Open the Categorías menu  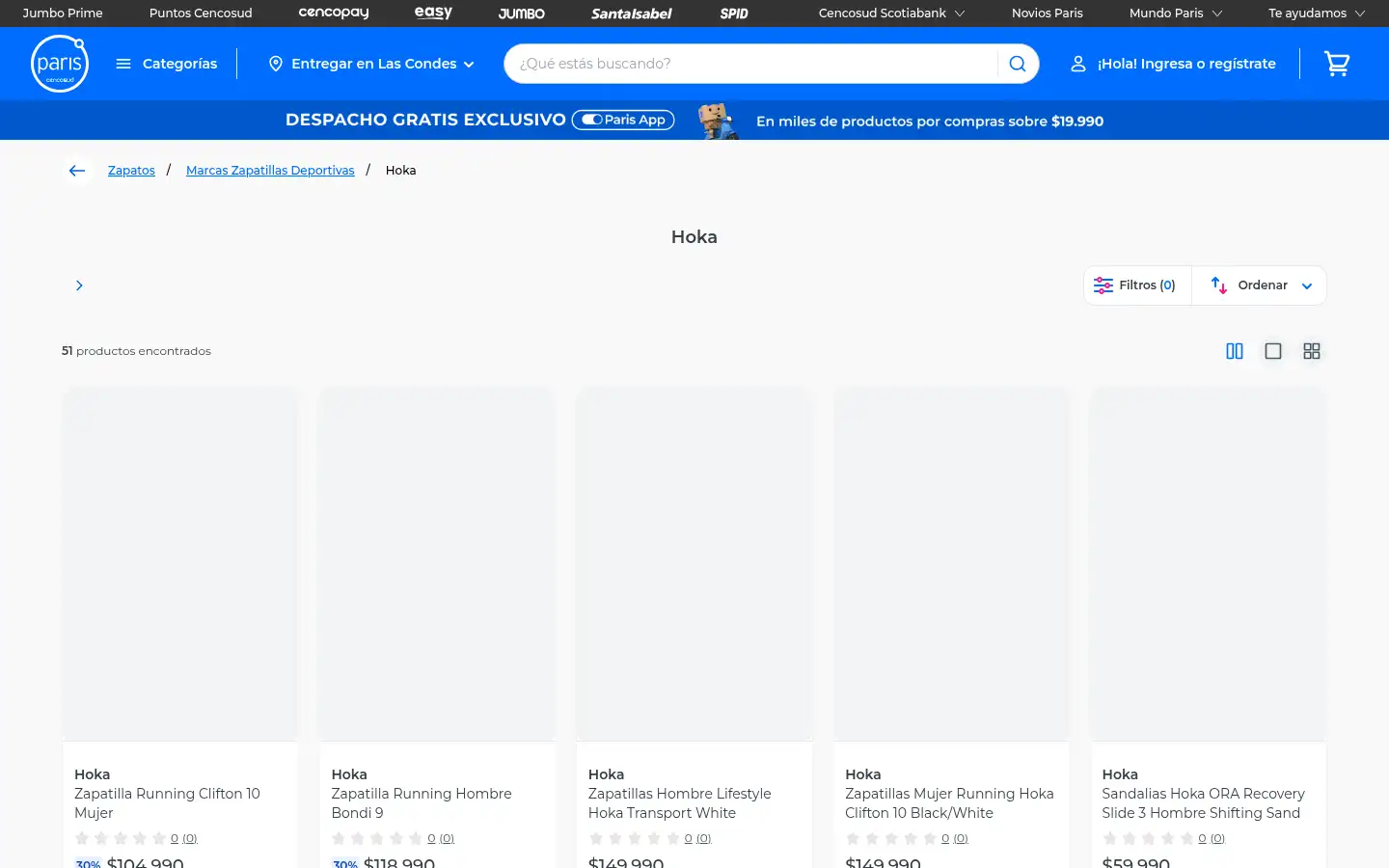167,64
